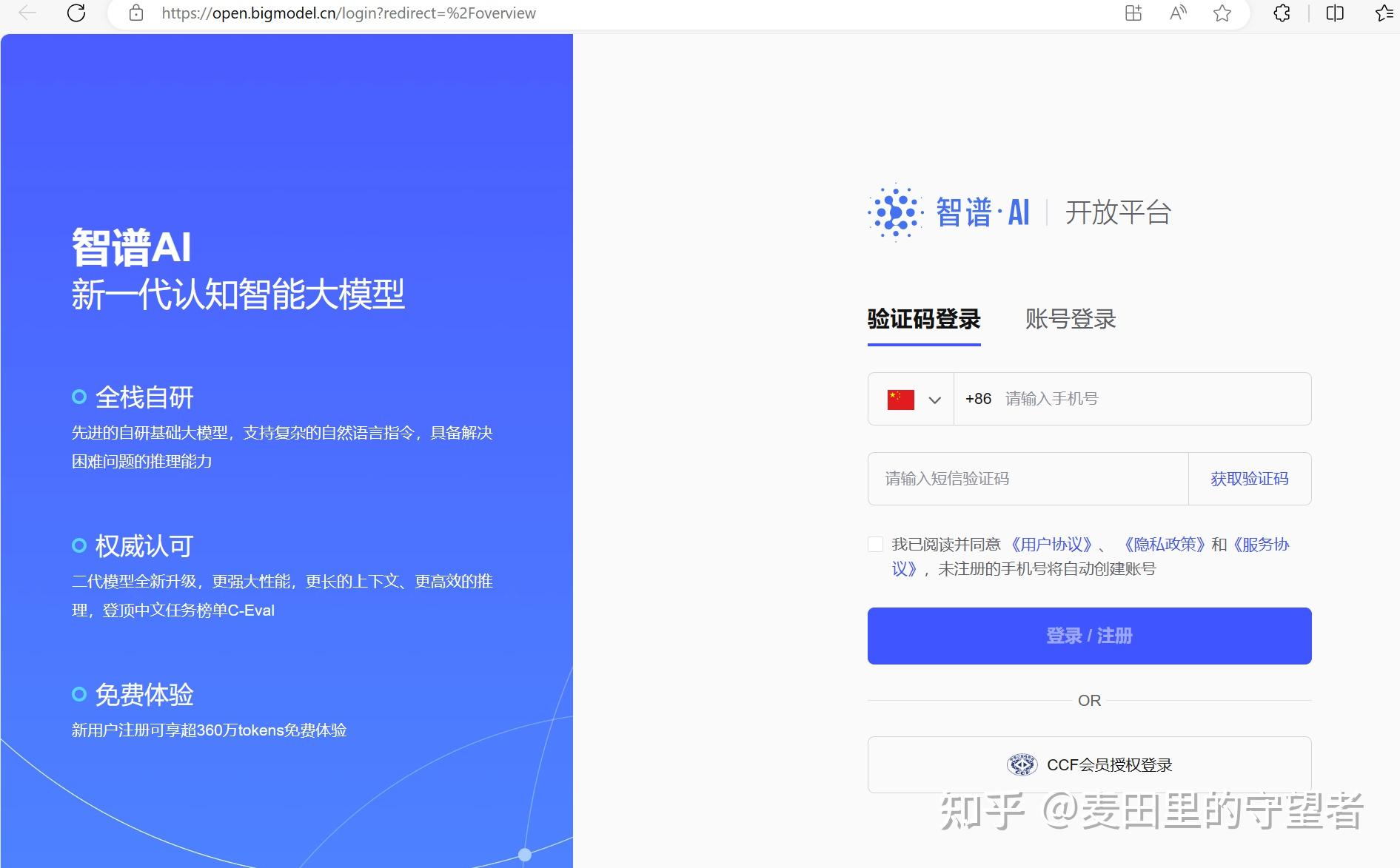Click the CCF logo on the authorization button
Viewport: 1400px width, 868px height.
click(x=1022, y=764)
